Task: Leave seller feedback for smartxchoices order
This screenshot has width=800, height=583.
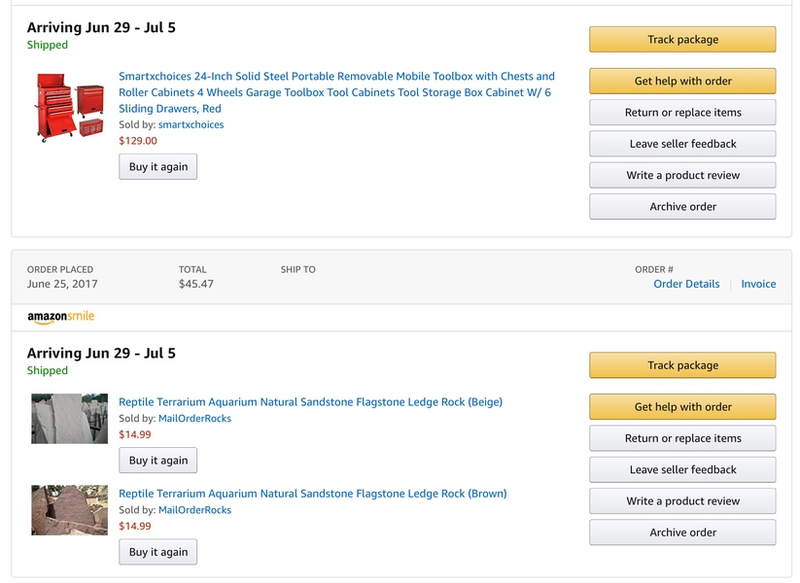Action: point(682,144)
